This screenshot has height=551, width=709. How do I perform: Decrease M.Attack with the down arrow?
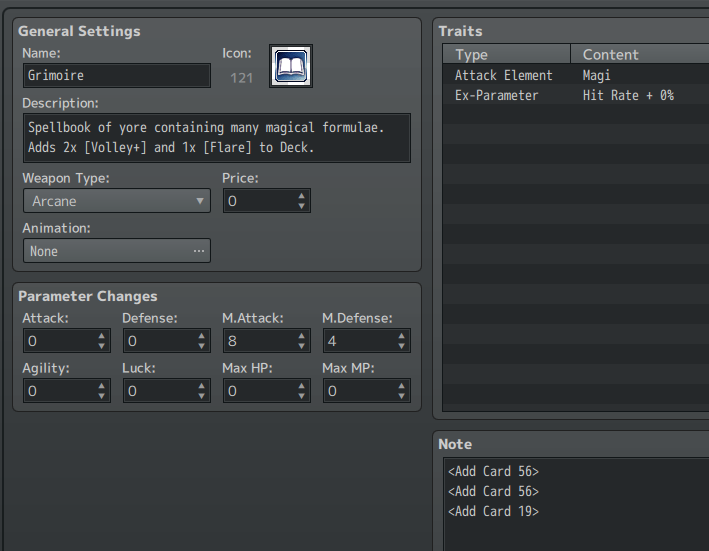302,346
